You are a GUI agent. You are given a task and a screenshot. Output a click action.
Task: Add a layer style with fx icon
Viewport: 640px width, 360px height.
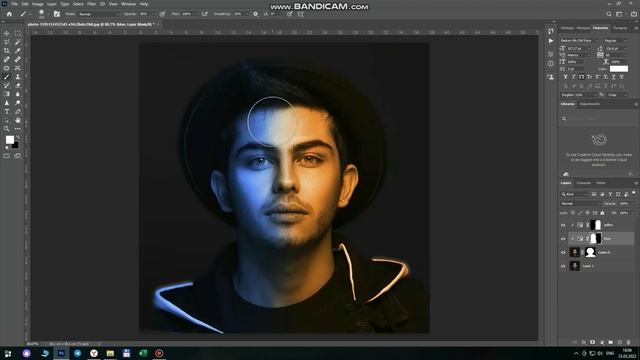(x=584, y=342)
